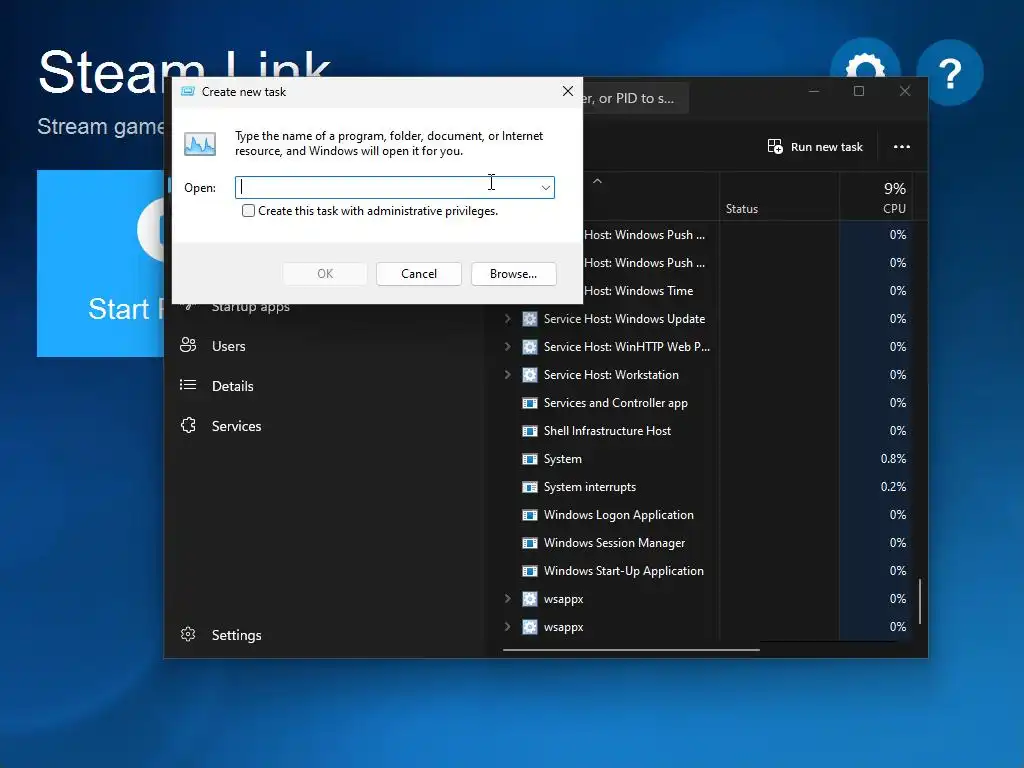Expand Service Host: Workstation row
This screenshot has height=768, width=1024.
(507, 375)
